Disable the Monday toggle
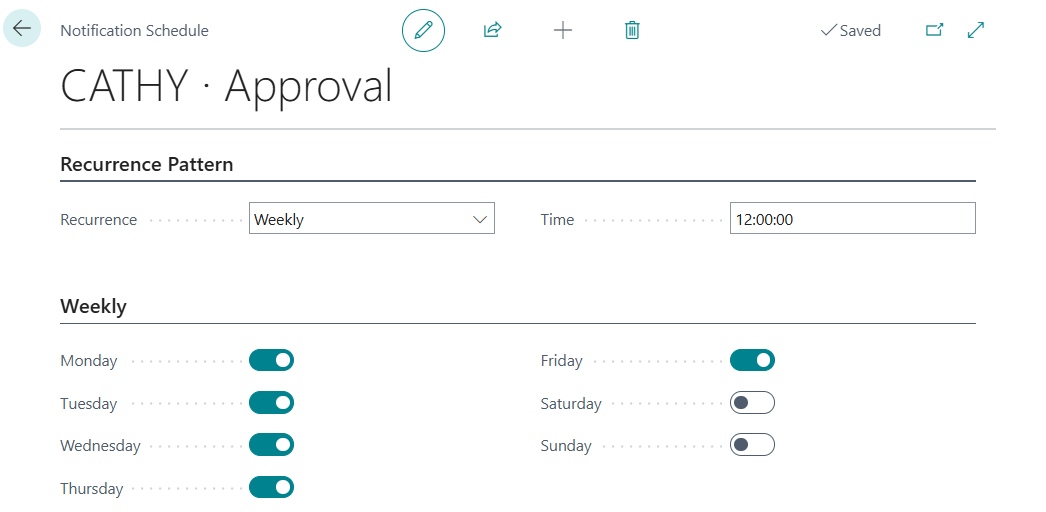 pyautogui.click(x=272, y=360)
